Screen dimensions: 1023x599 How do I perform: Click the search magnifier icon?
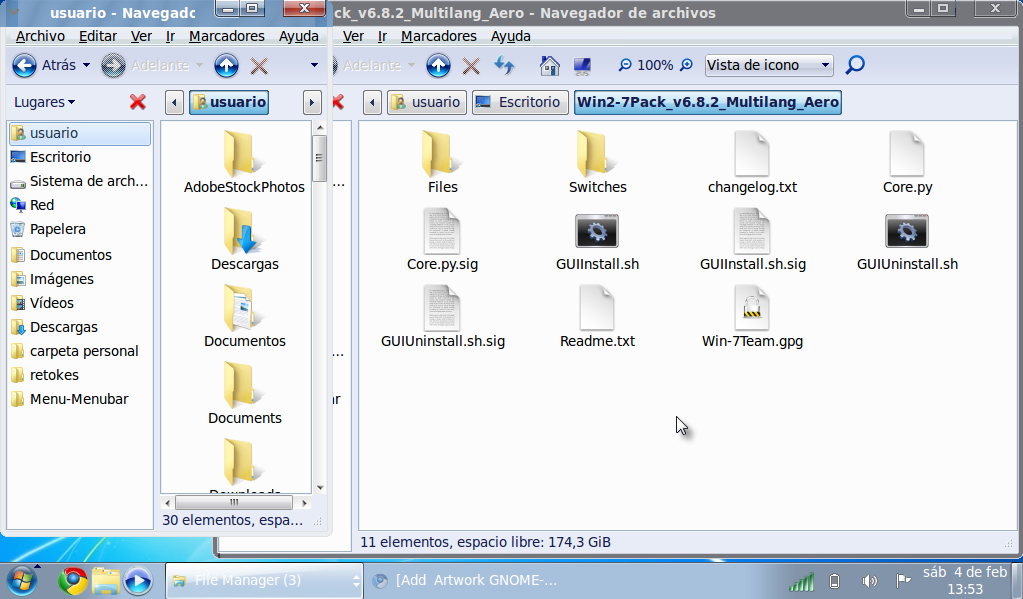(x=855, y=65)
